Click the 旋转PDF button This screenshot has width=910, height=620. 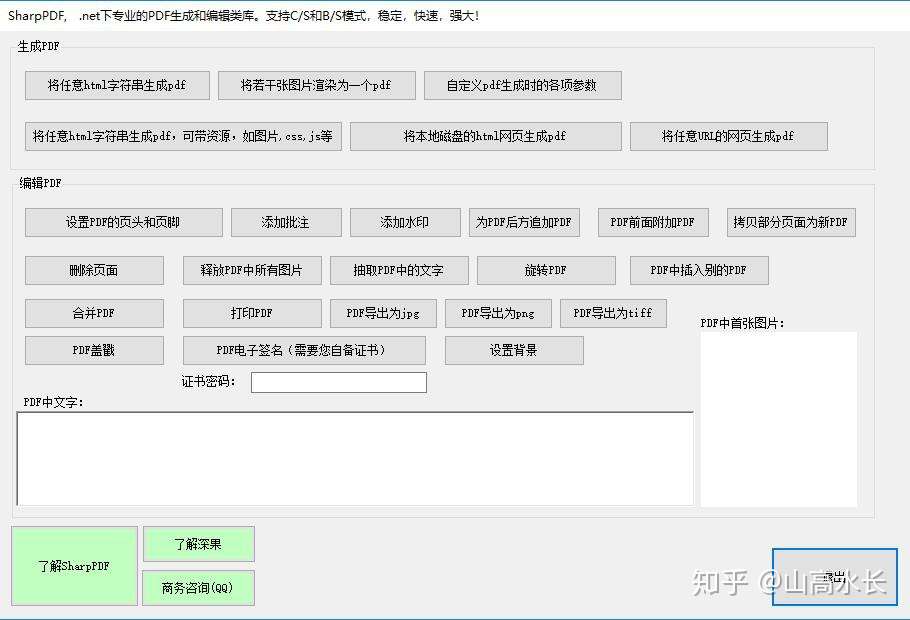[x=546, y=271]
